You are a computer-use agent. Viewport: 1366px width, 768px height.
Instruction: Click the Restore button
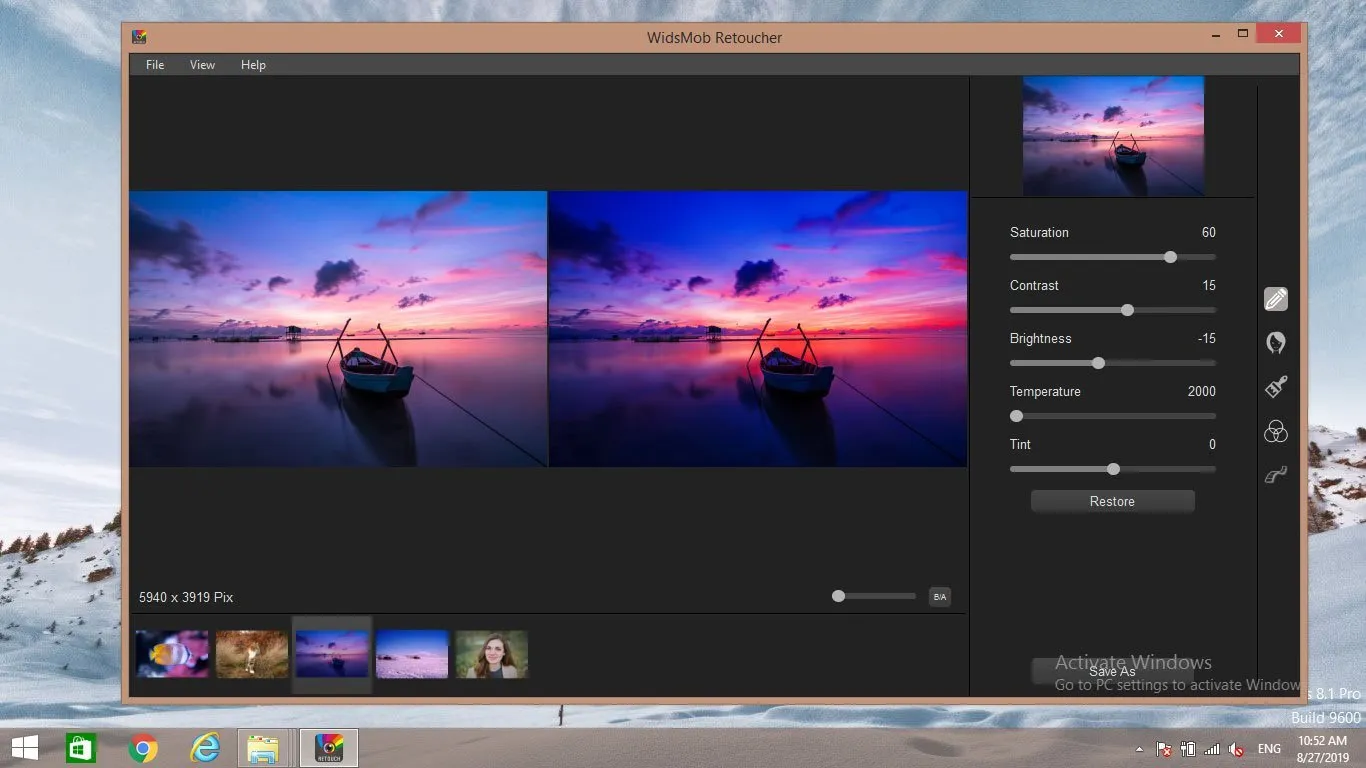1112,502
